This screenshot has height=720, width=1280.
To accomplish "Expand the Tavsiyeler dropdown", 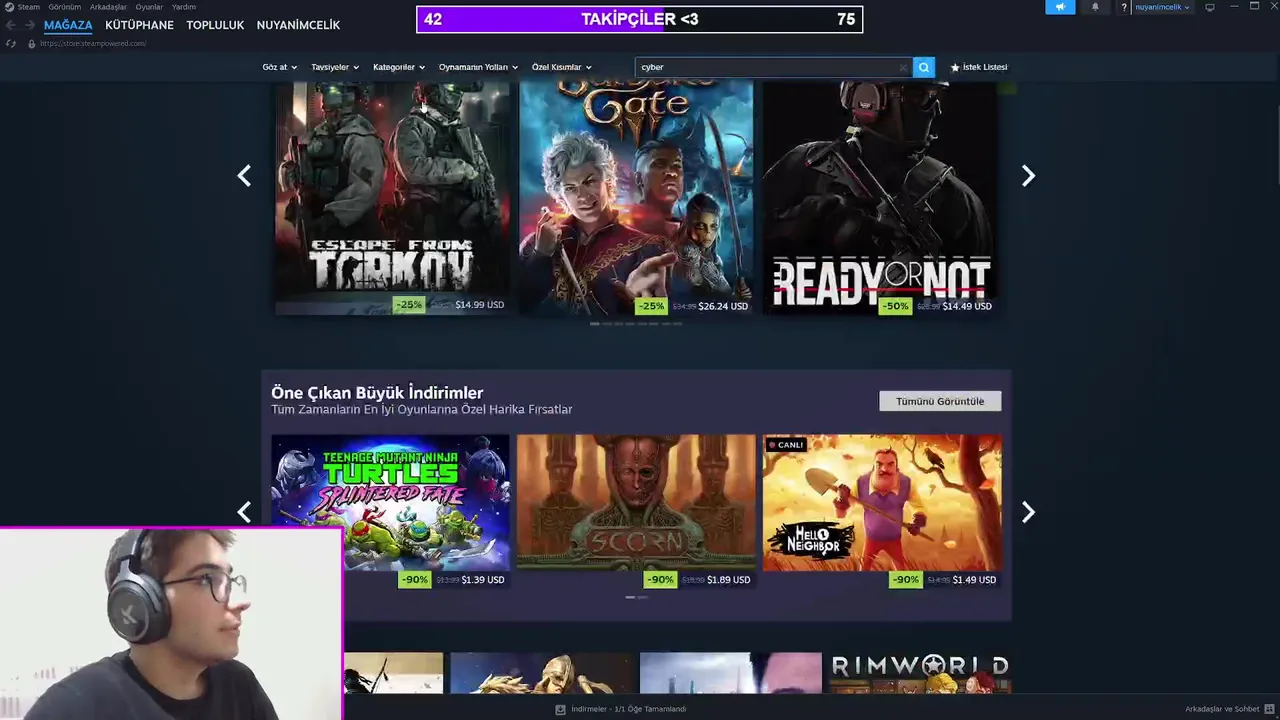I will (335, 67).
